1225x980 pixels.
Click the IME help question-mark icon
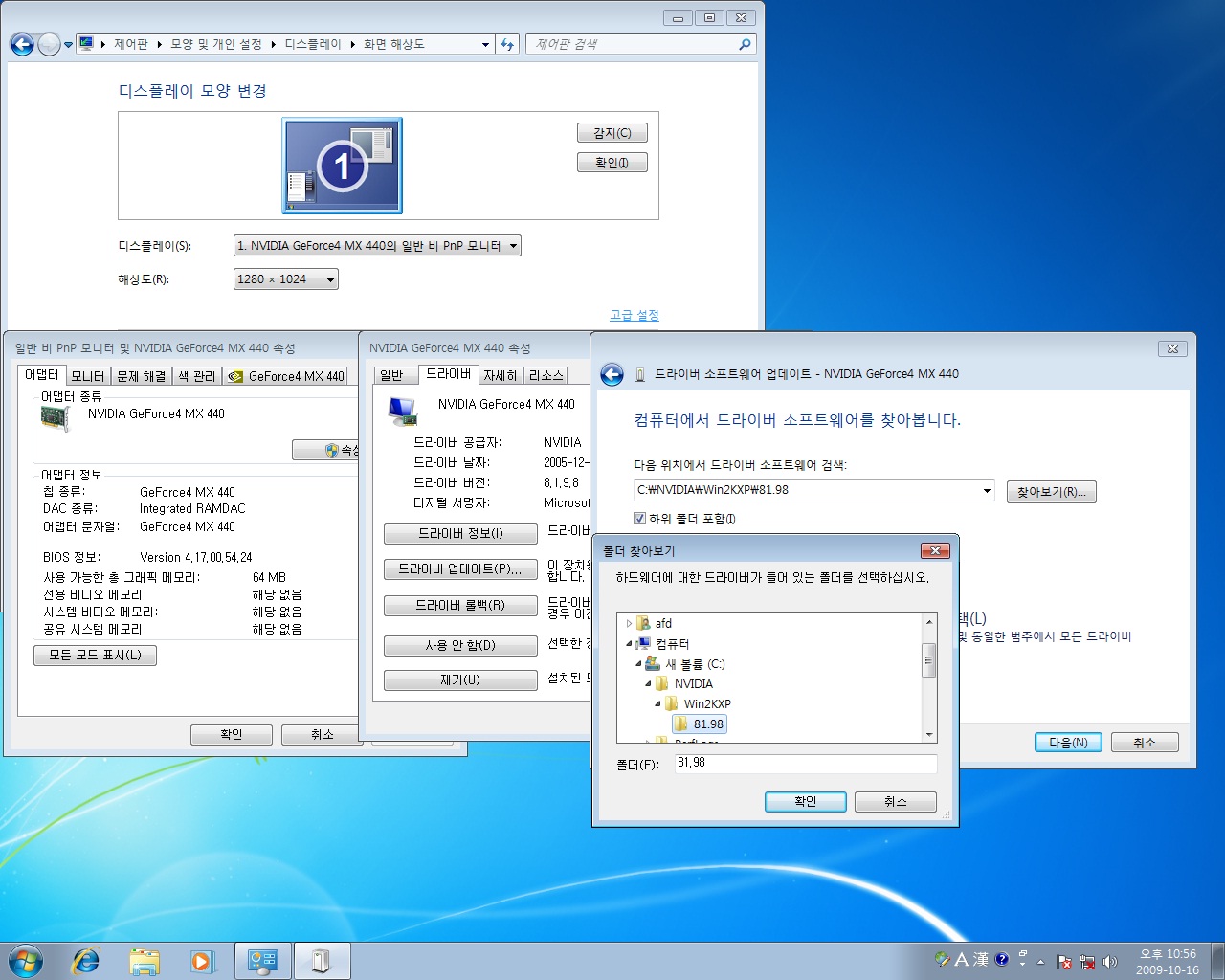1002,959
